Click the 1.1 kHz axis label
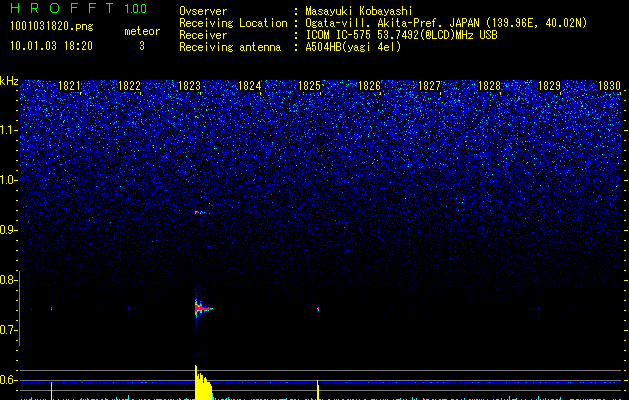629x400 pixels. (x=9, y=130)
